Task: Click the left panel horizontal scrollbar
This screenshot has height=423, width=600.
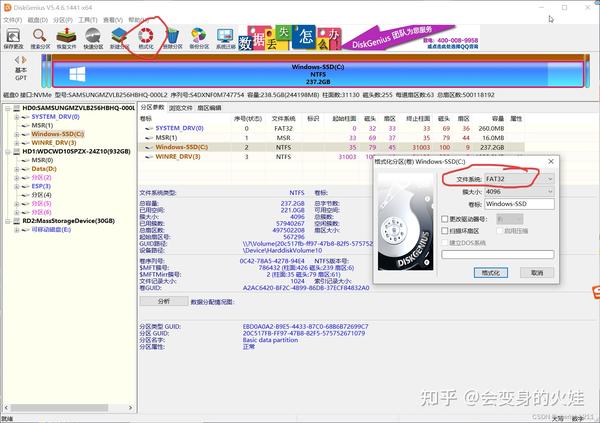Action: click(x=69, y=408)
